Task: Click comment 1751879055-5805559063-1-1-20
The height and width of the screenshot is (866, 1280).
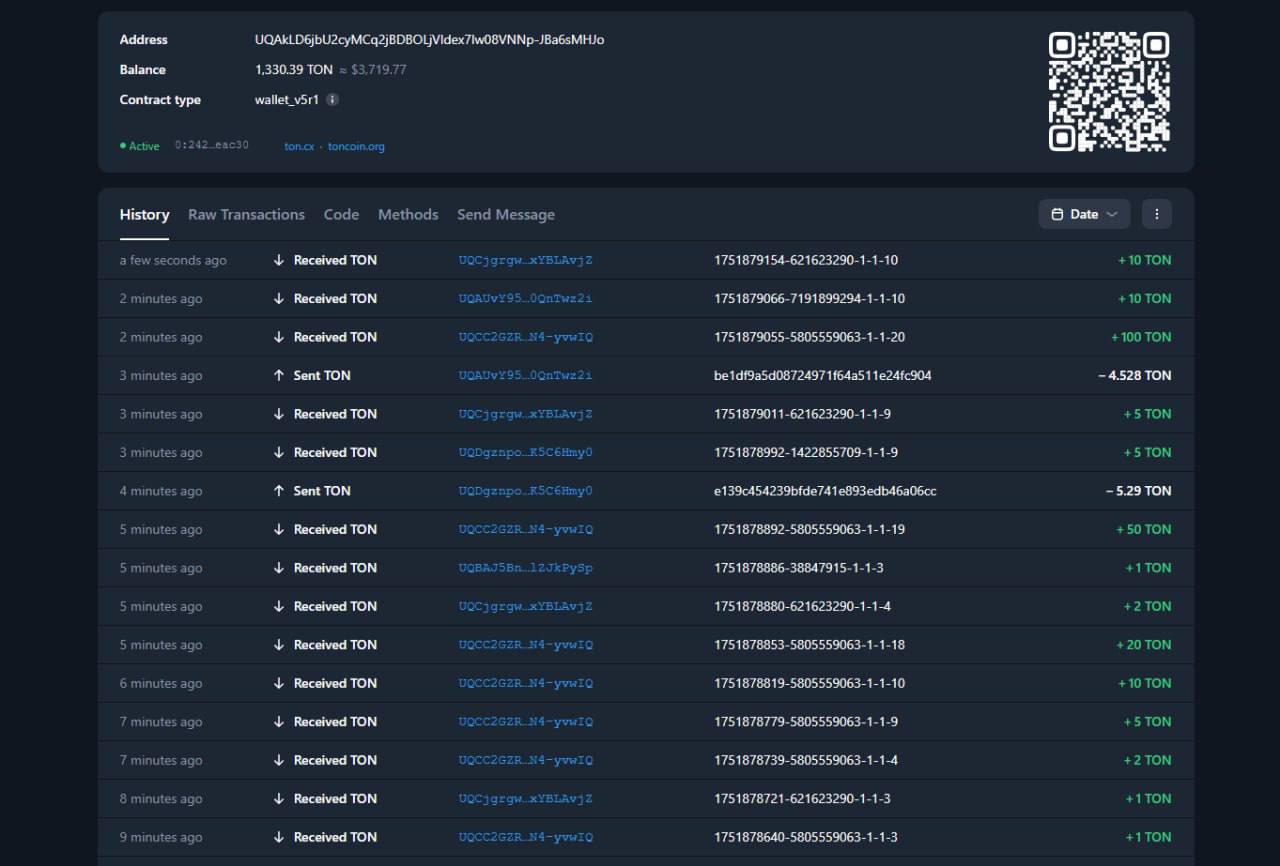Action: tap(810, 337)
